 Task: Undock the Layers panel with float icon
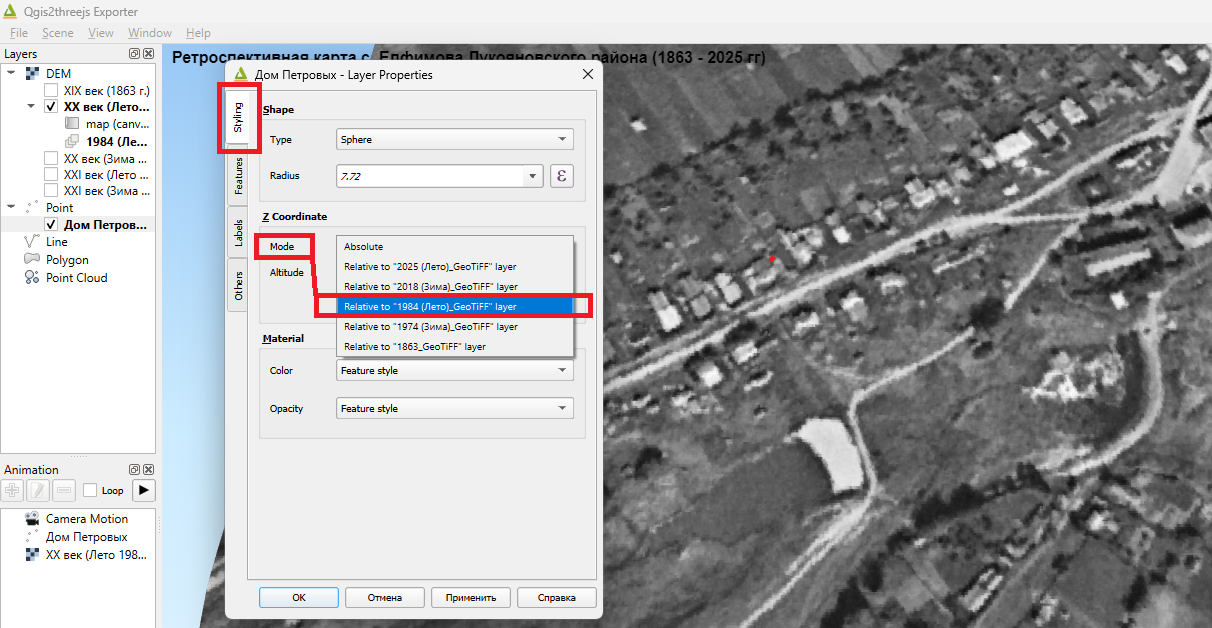[x=135, y=54]
